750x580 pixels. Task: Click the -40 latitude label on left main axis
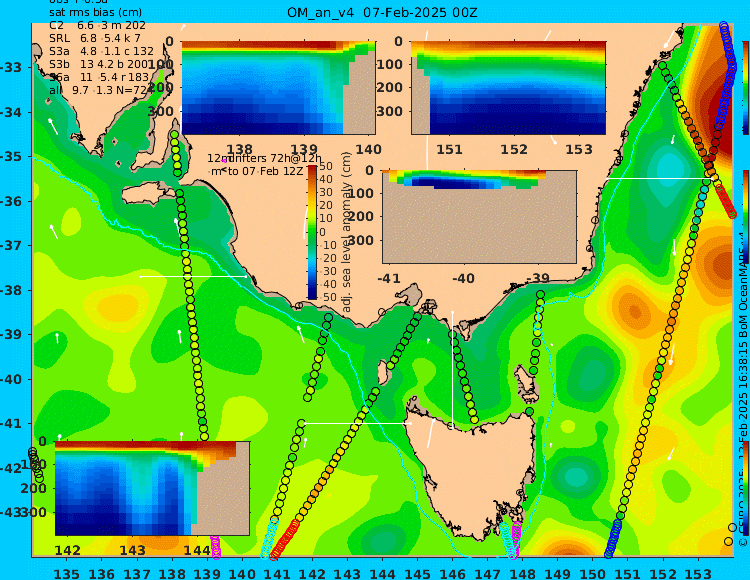pos(11,379)
